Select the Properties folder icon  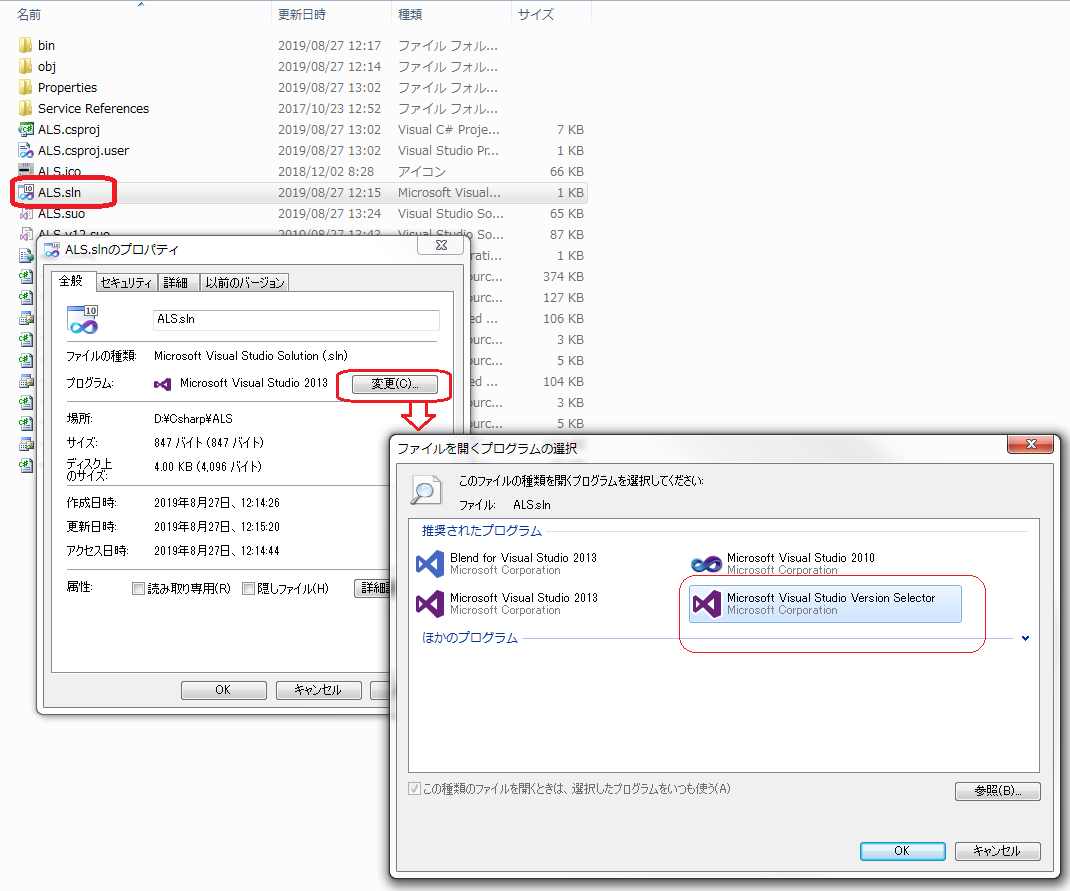[25, 87]
